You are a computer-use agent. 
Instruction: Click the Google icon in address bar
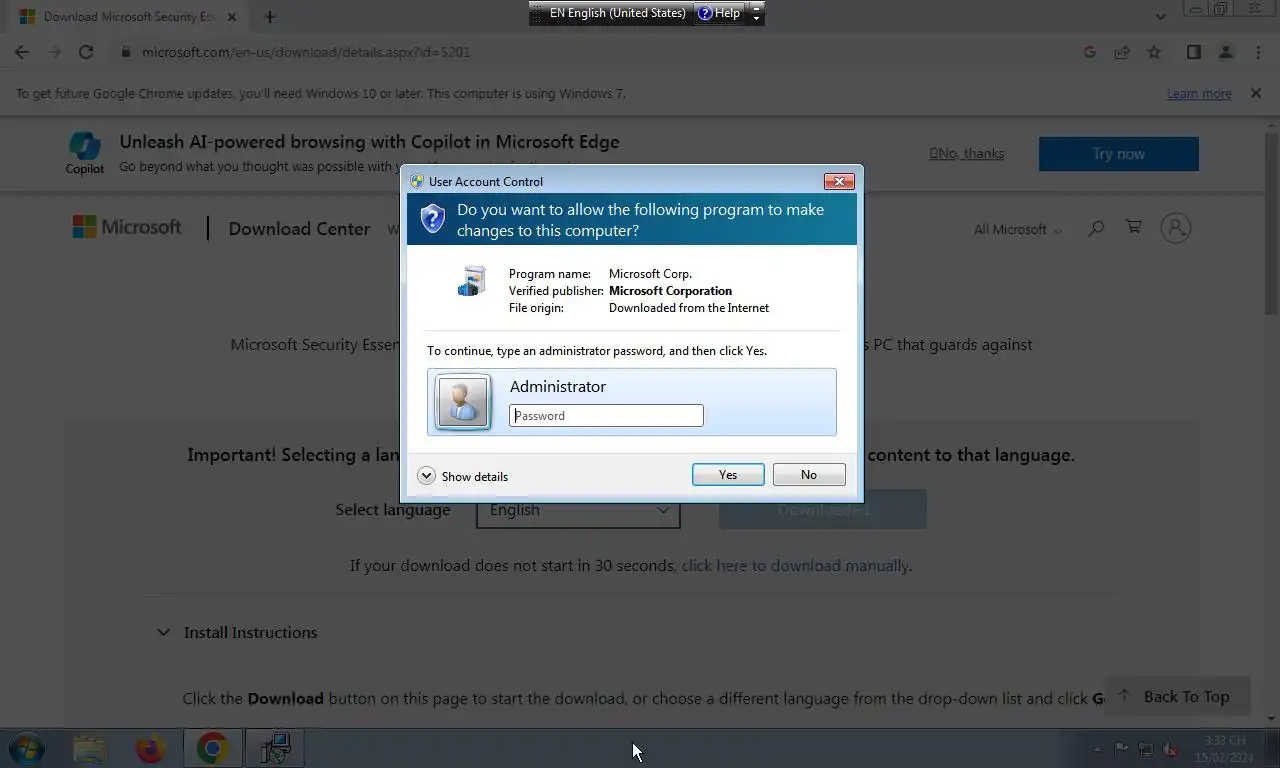pos(1090,52)
